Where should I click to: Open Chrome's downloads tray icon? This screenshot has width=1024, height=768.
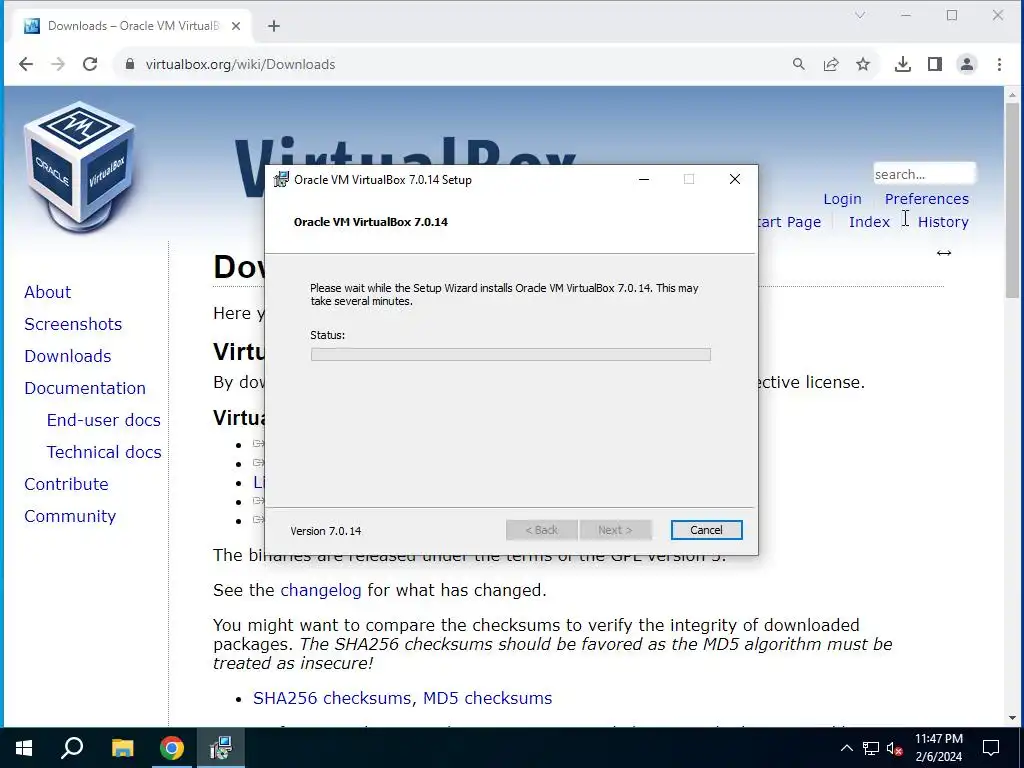coord(903,64)
